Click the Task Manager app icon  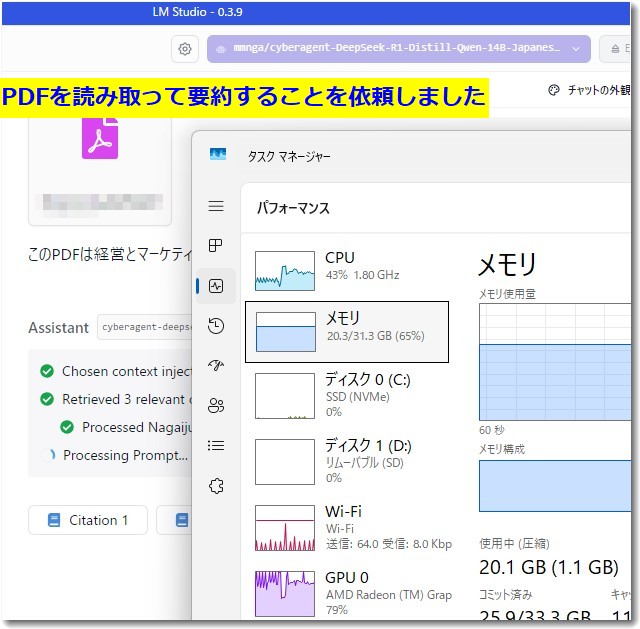click(x=218, y=154)
